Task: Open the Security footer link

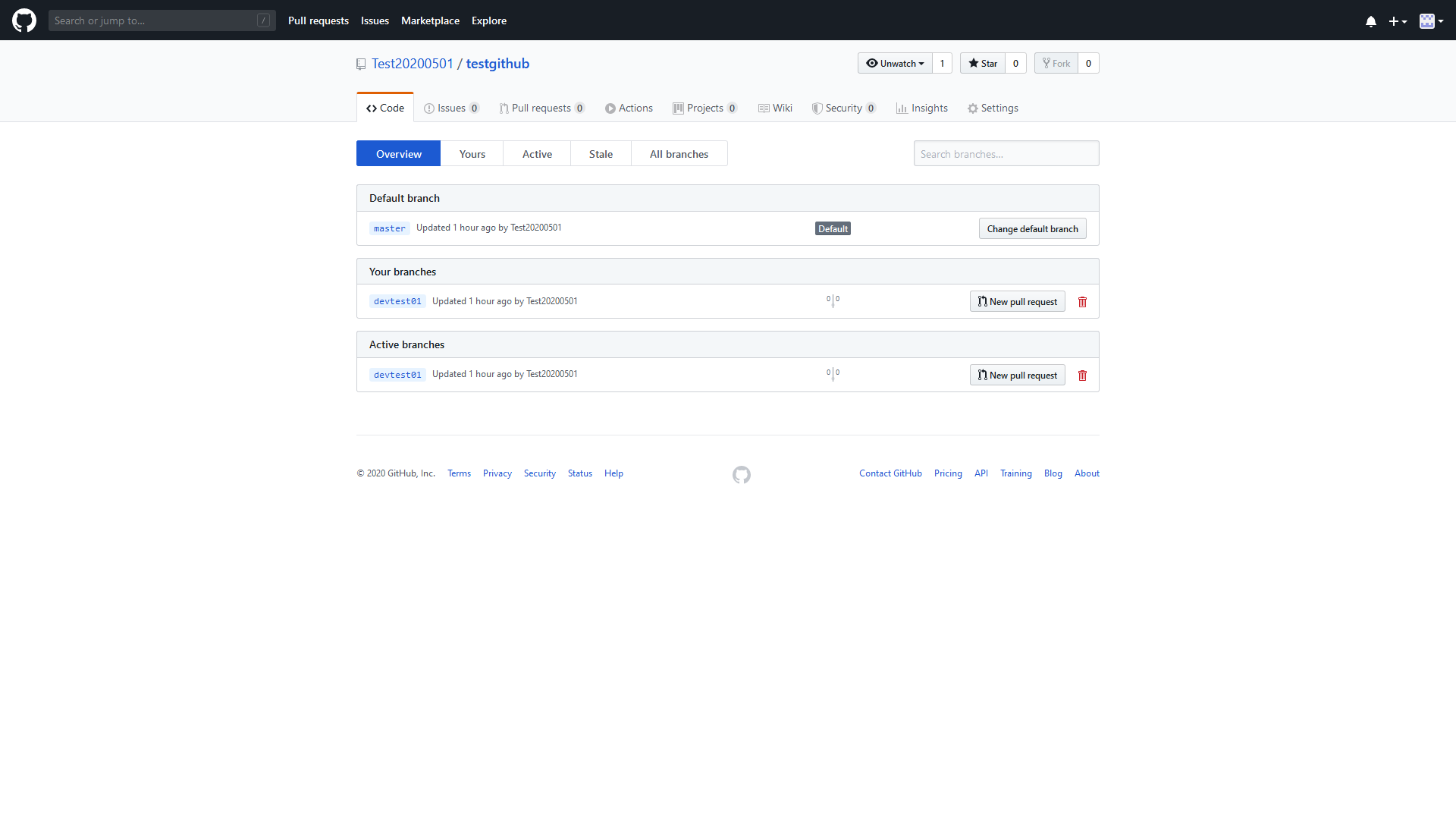Action: tap(540, 473)
